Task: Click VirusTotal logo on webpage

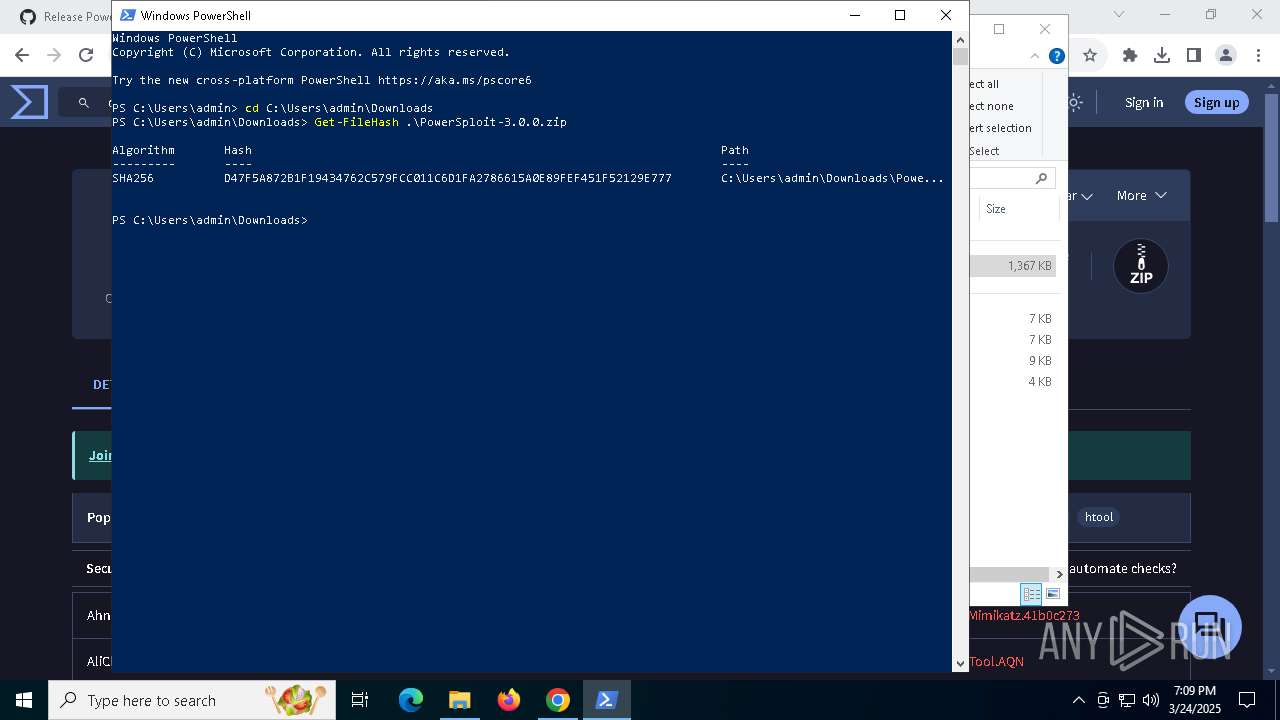Action: coord(29,102)
